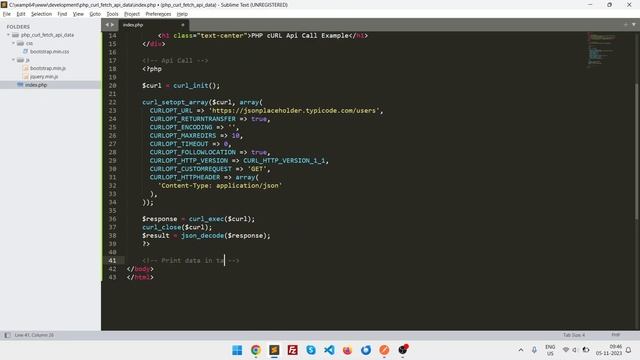This screenshot has width=640, height=360.
Task: Click json_decode on line 38
Action: pos(202,236)
